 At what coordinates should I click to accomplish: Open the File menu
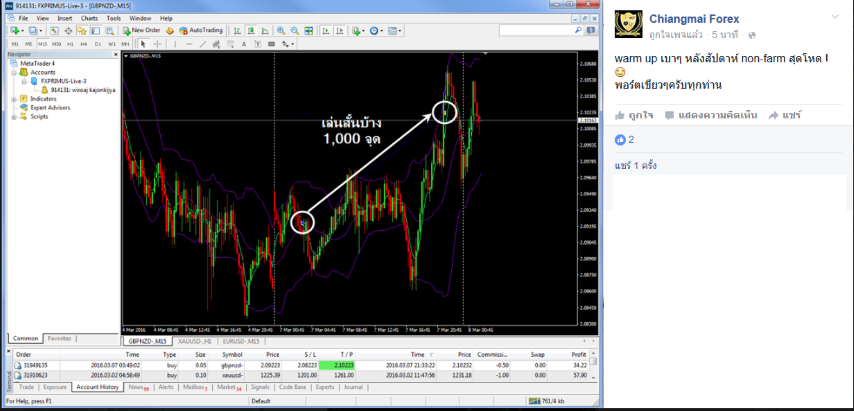pos(23,18)
